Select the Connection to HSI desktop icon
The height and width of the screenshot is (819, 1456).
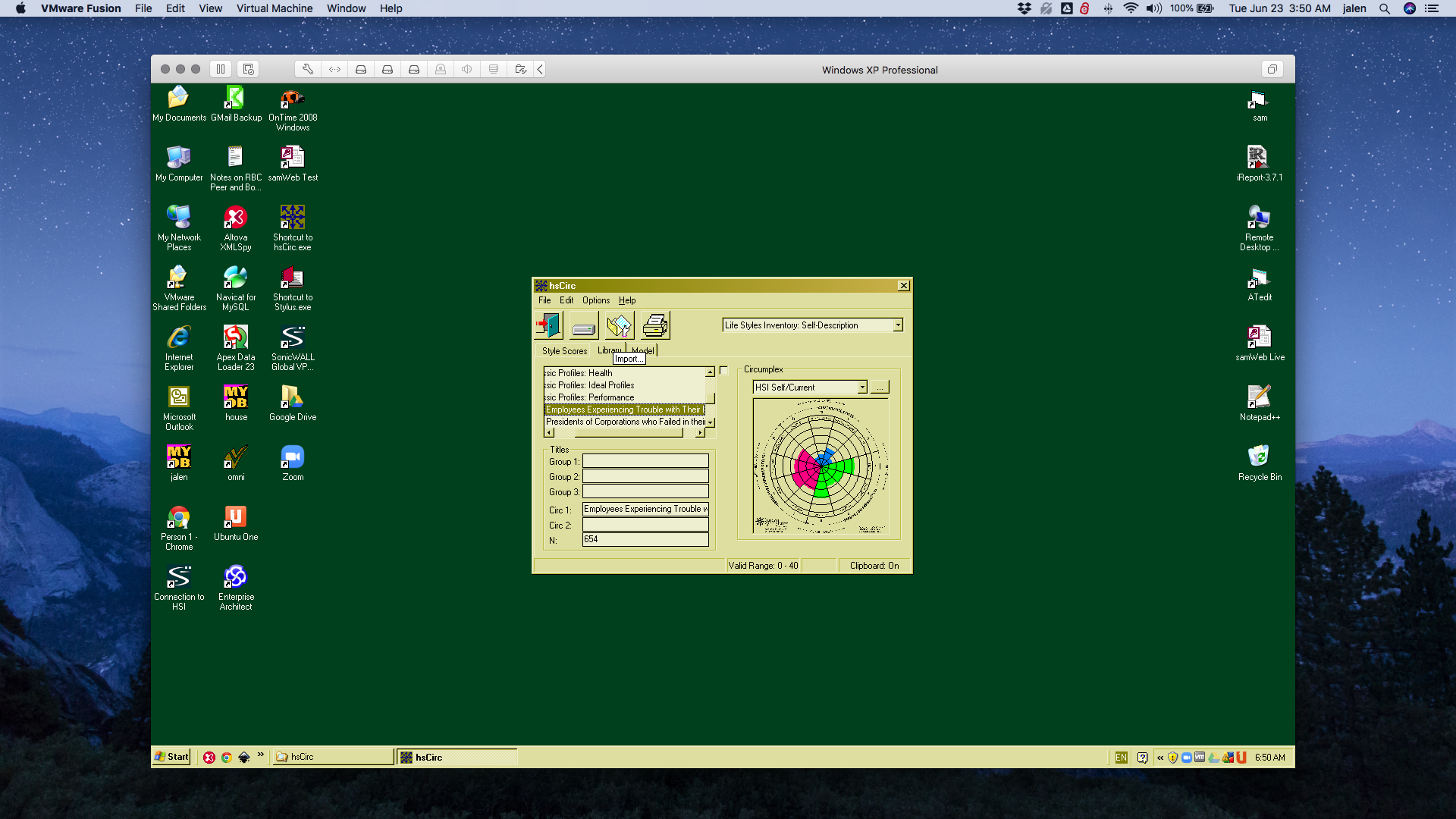[x=179, y=587]
